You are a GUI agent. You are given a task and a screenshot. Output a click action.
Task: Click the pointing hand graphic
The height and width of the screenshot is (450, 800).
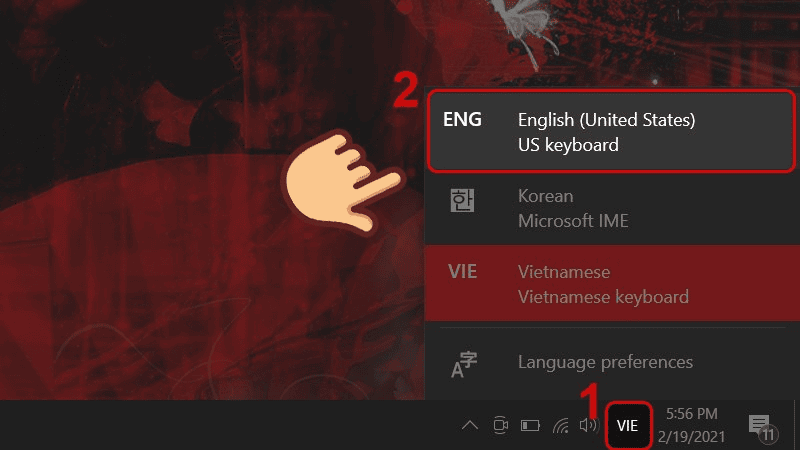tap(343, 183)
